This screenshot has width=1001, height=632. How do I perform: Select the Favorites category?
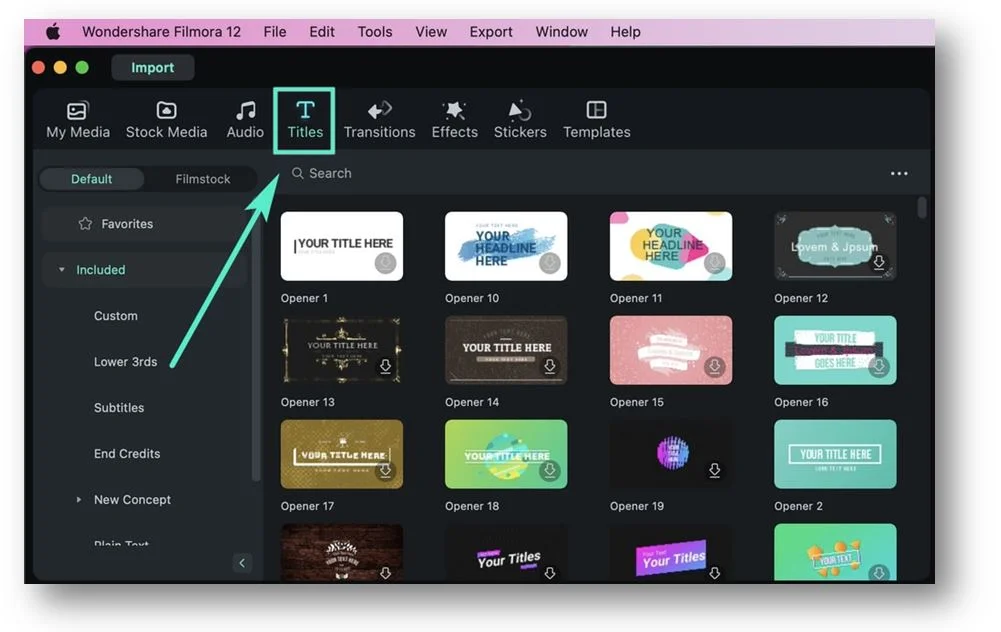tap(144, 223)
